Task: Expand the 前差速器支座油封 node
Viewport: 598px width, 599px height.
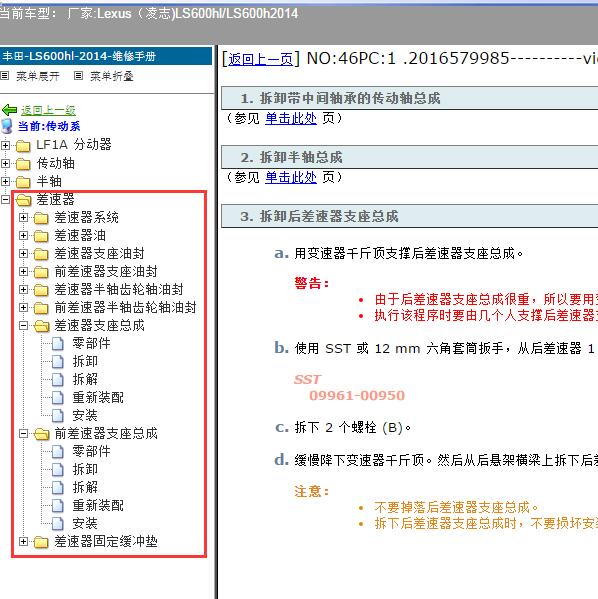Action: 23,271
